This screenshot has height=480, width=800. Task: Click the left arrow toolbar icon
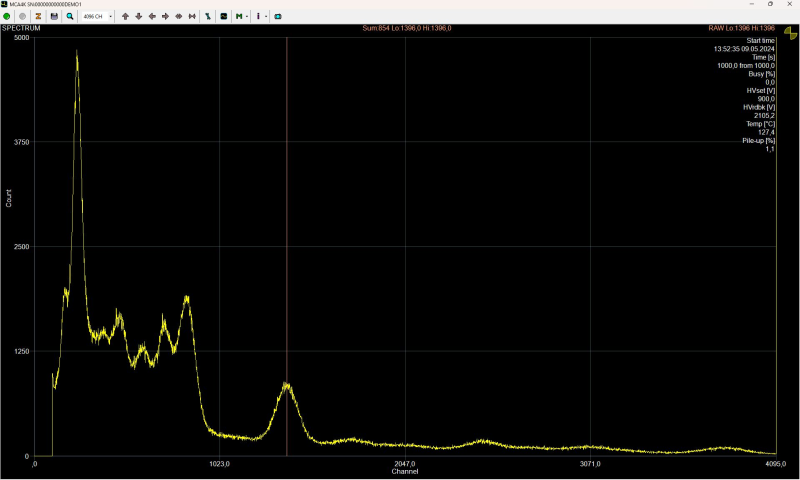[x=152, y=16]
